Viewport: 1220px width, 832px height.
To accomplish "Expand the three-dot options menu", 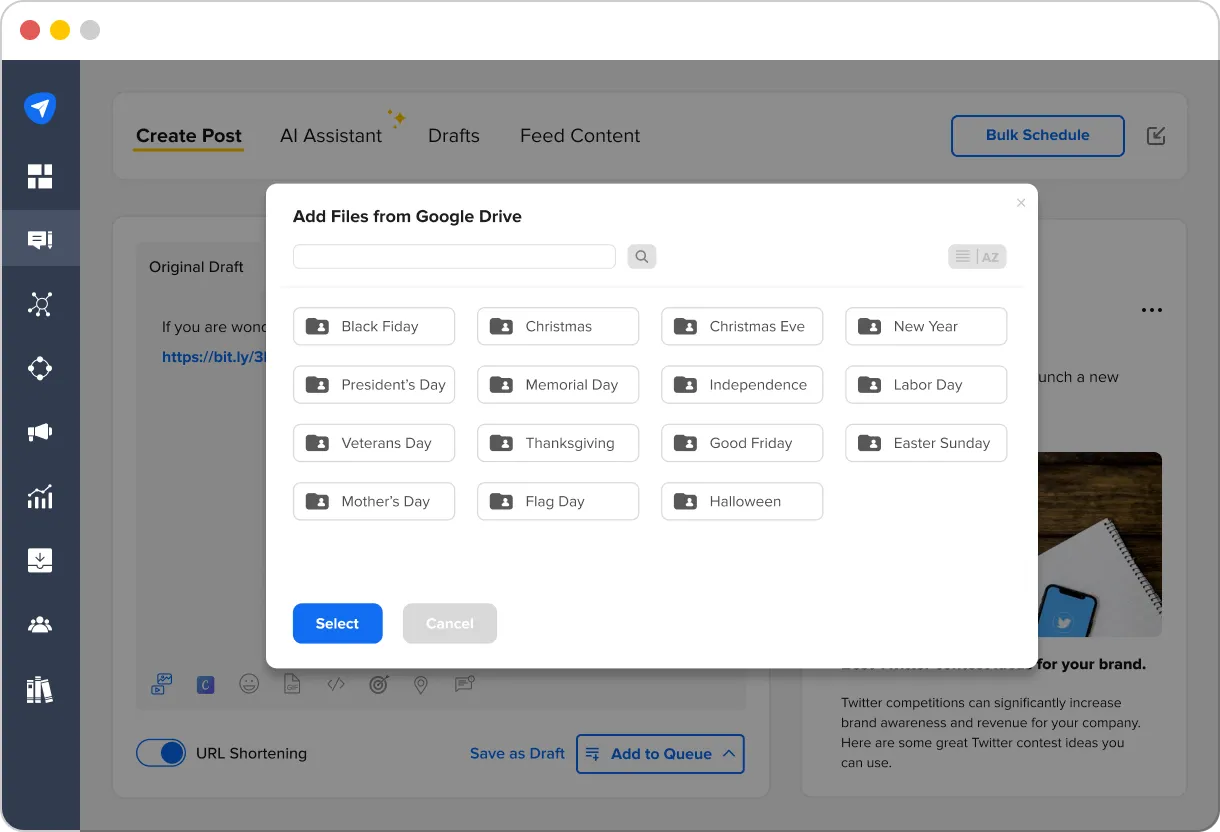I will tap(1152, 310).
